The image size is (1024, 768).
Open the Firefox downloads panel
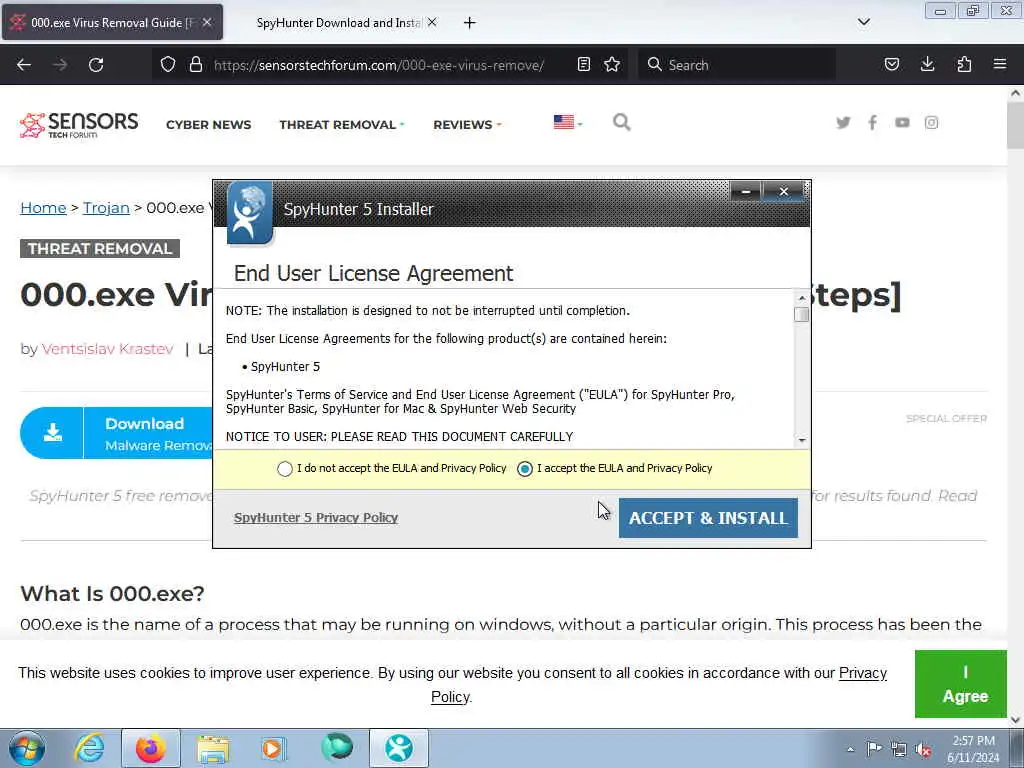(927, 65)
